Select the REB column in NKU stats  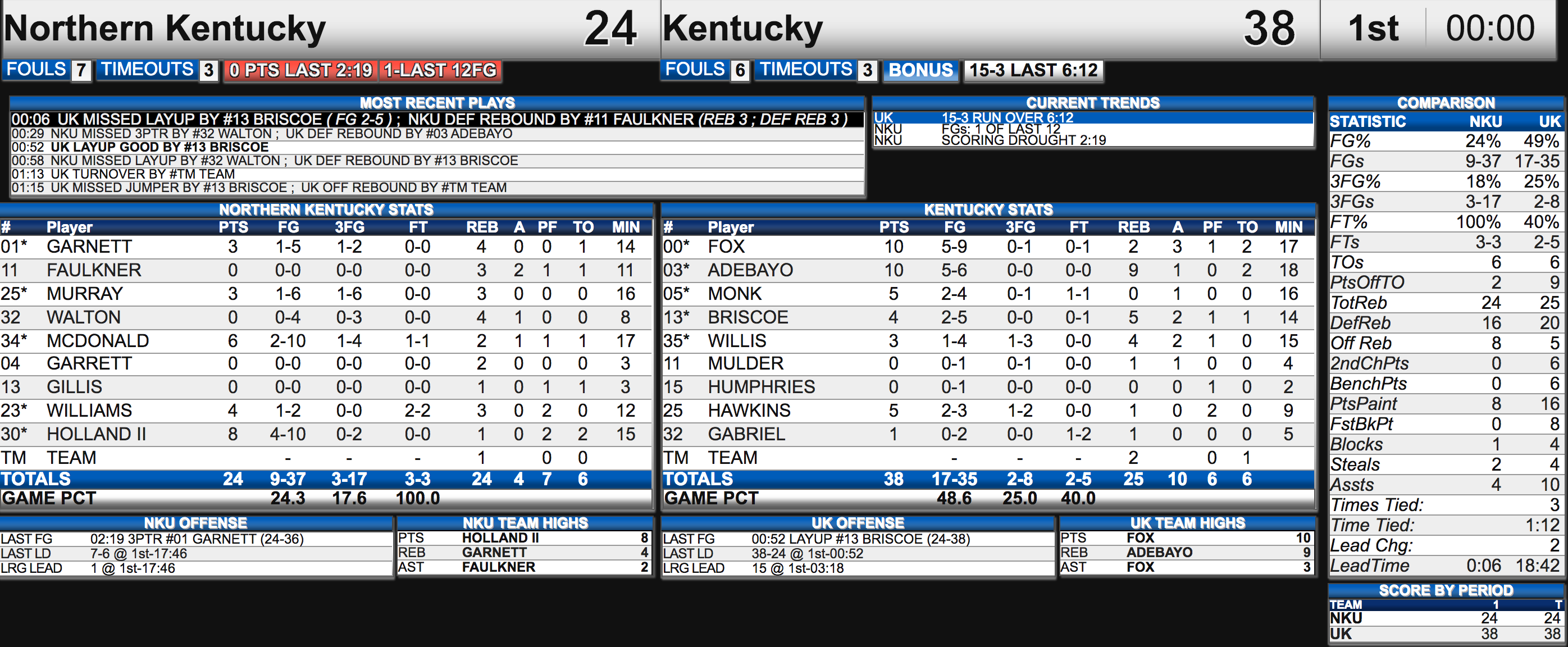[x=481, y=227]
